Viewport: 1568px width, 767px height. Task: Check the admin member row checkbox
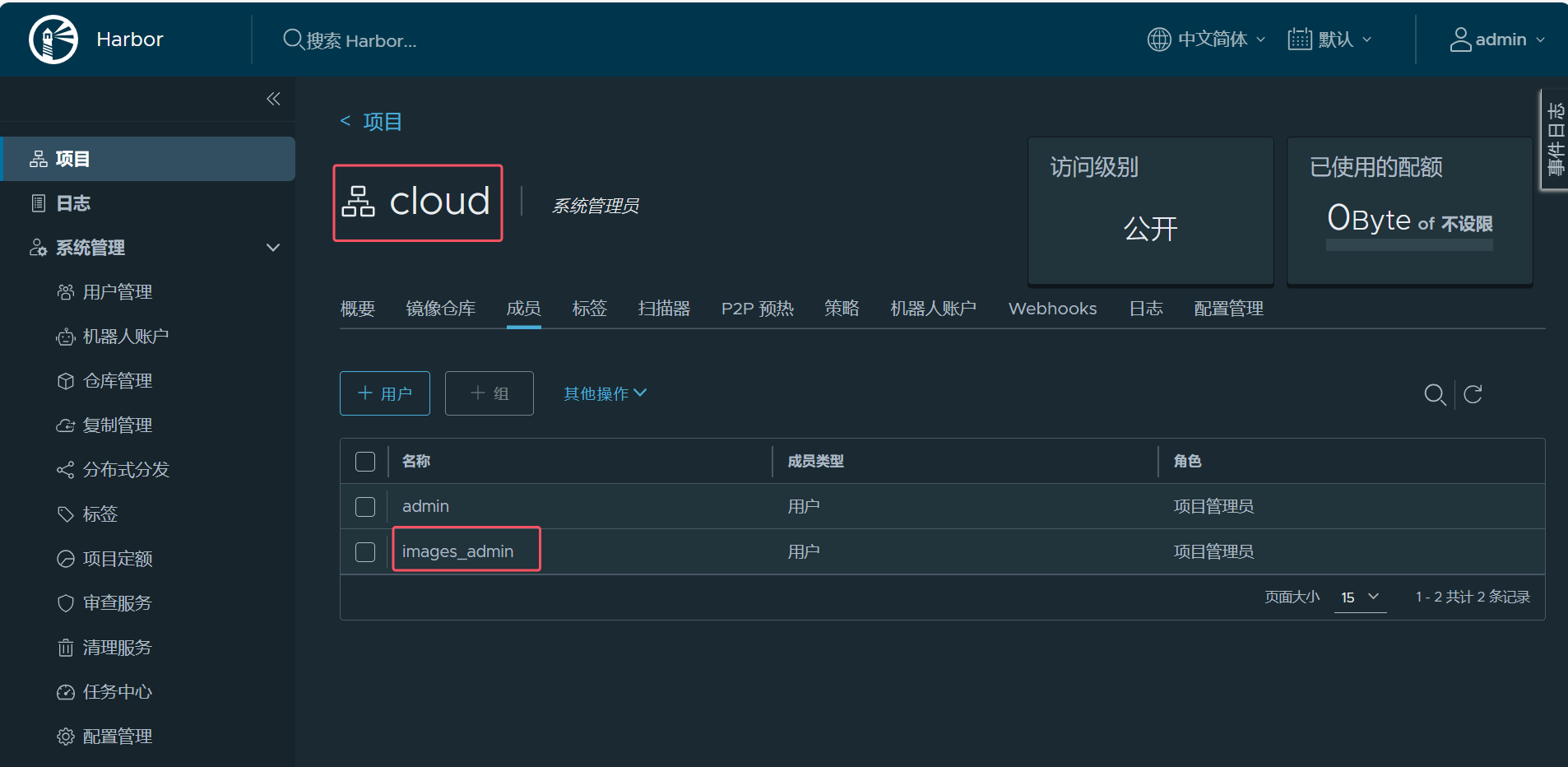coord(365,507)
